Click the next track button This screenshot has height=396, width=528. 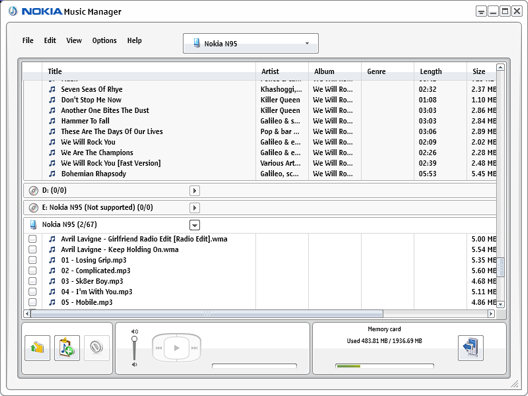[x=194, y=348]
